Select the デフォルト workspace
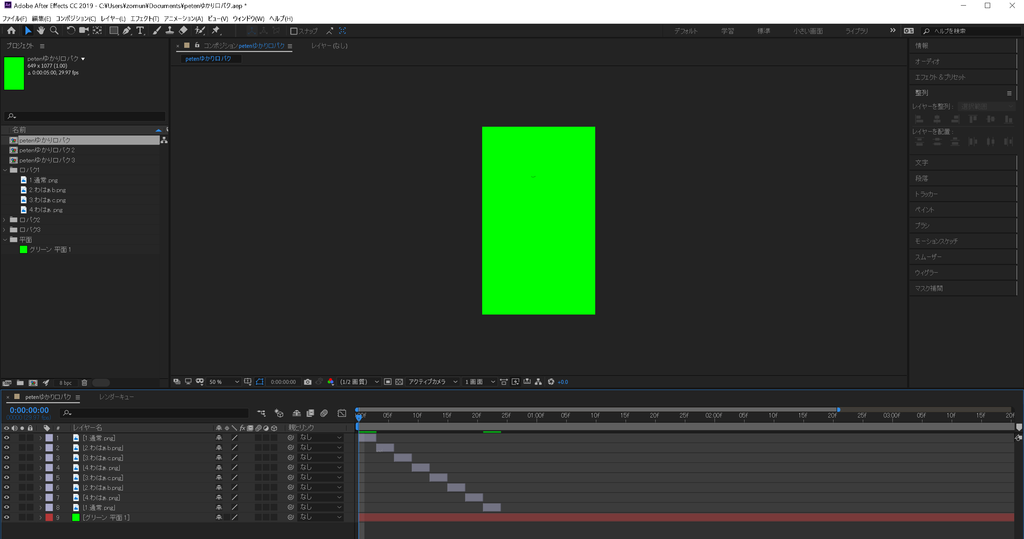Image resolution: width=1024 pixels, height=539 pixels. 686,31
